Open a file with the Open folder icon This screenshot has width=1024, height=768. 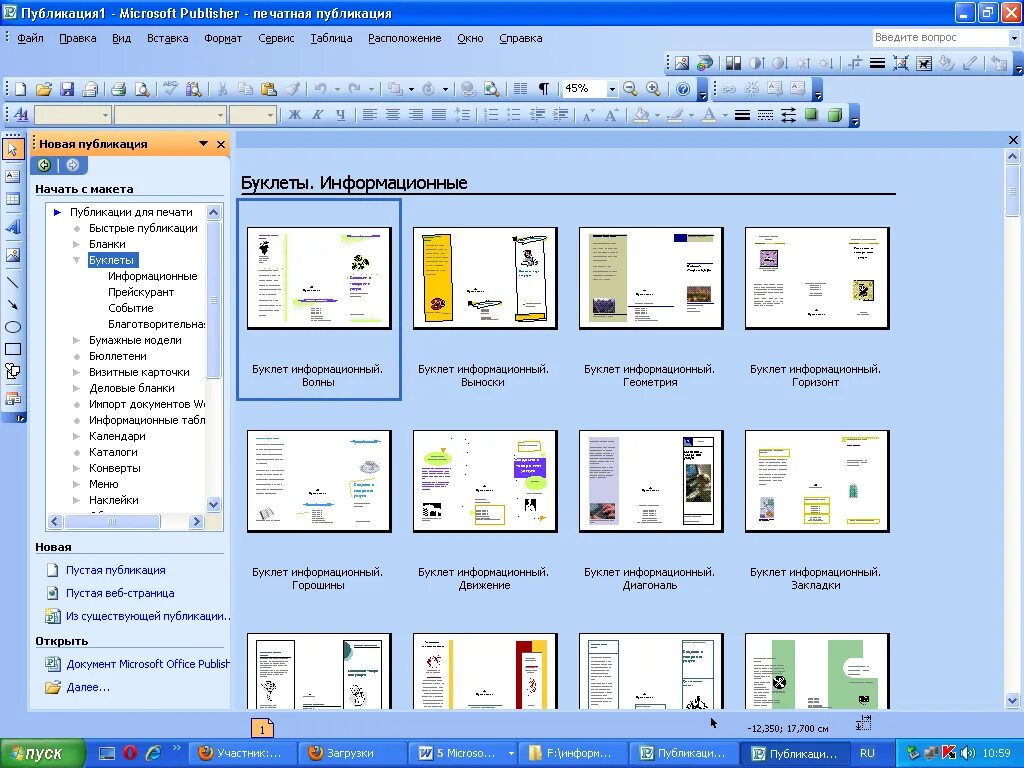coord(44,89)
